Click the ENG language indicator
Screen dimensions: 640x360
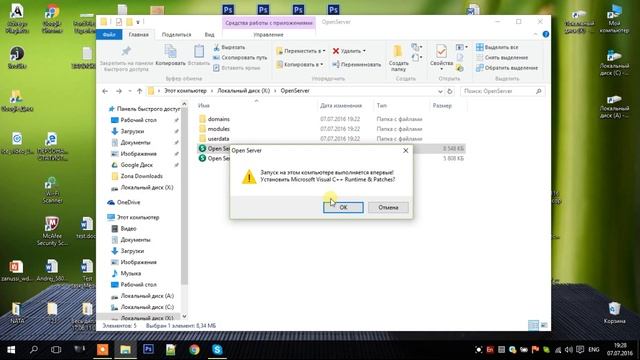(593, 350)
